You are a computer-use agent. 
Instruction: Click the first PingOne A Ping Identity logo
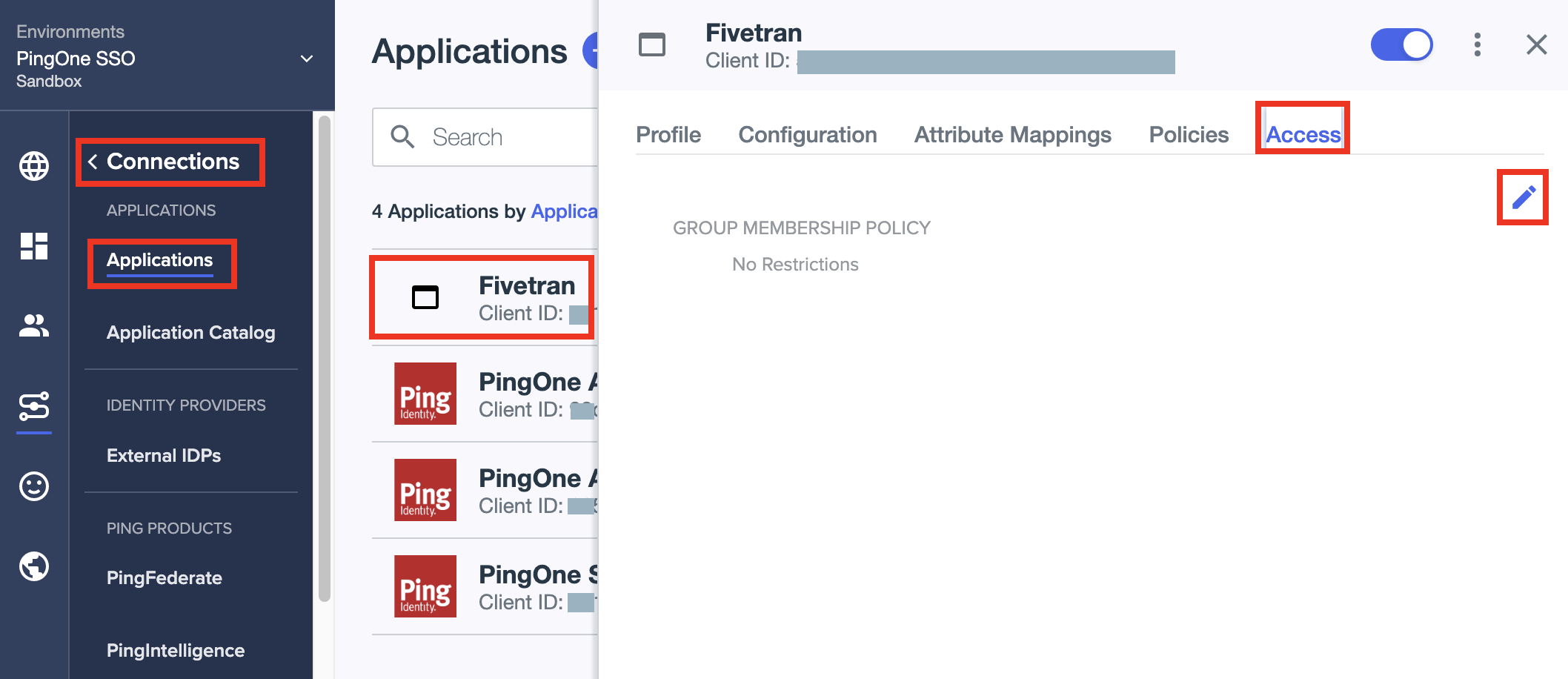tap(425, 394)
